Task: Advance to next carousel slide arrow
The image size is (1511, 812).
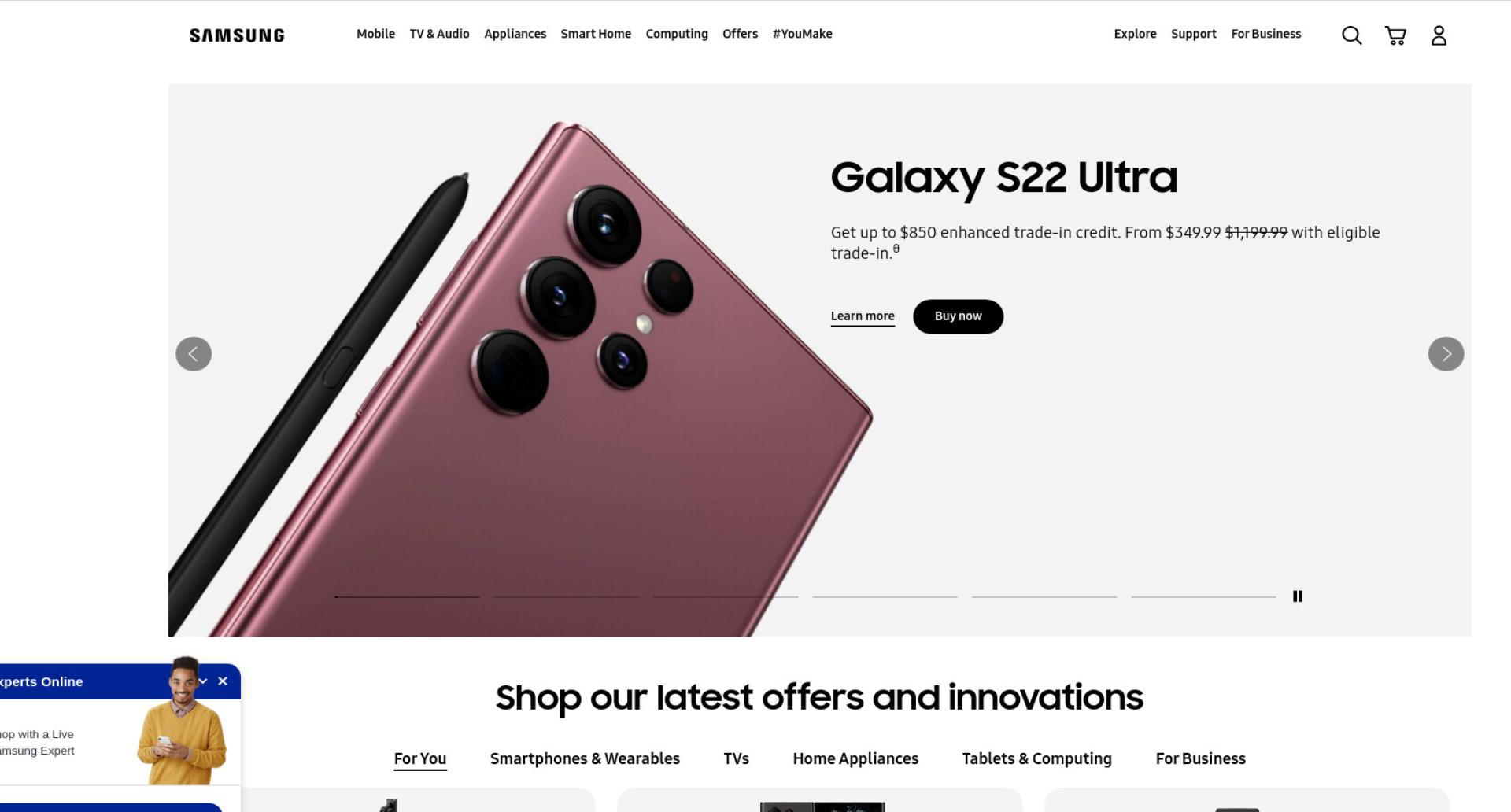Action: point(1446,354)
